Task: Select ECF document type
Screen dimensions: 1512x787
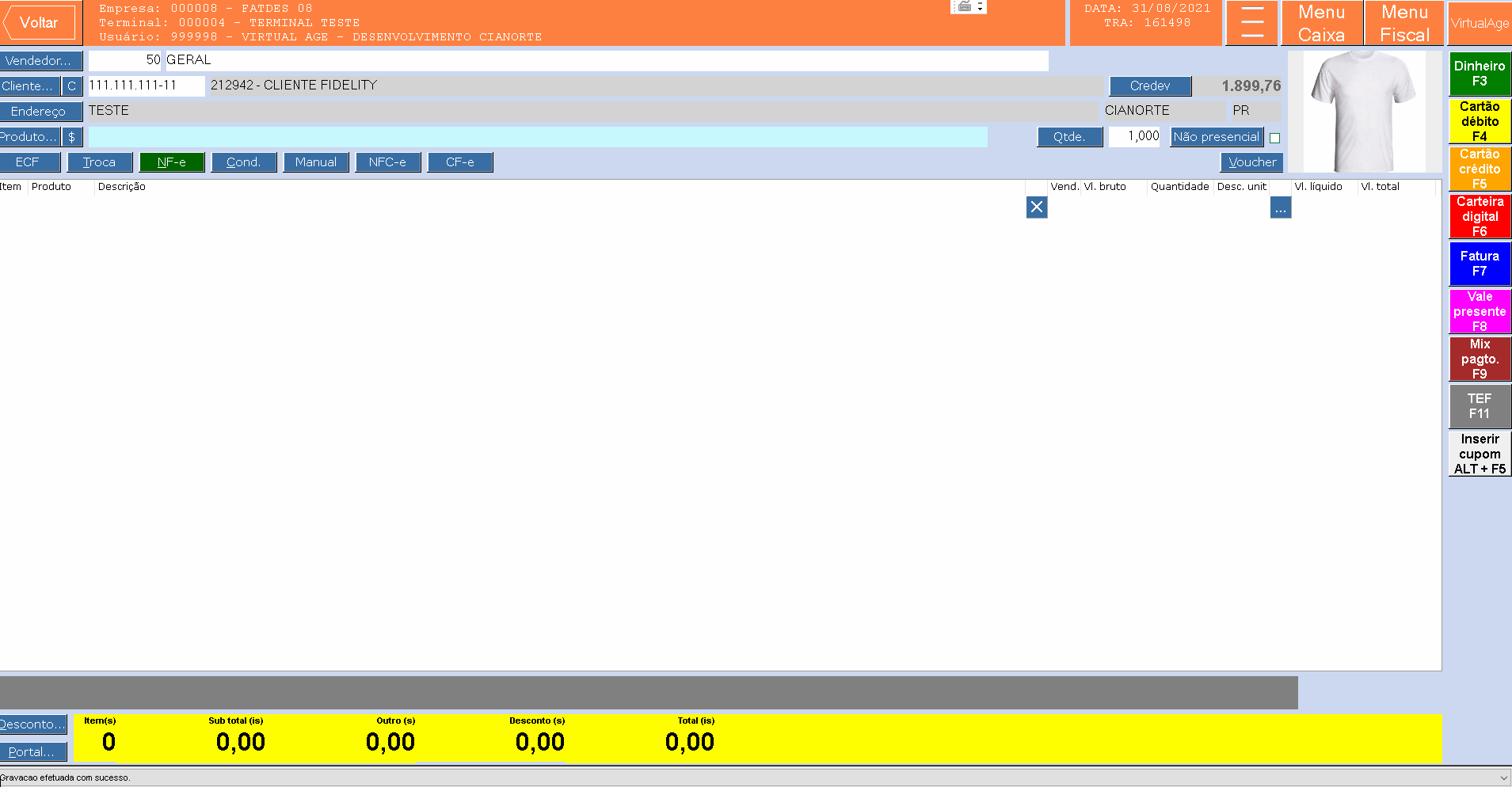Action: click(29, 162)
